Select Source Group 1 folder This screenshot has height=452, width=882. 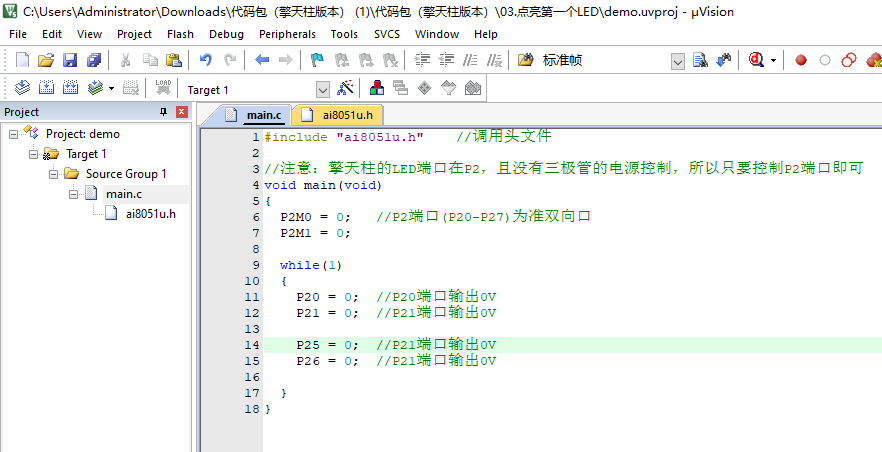[126, 174]
